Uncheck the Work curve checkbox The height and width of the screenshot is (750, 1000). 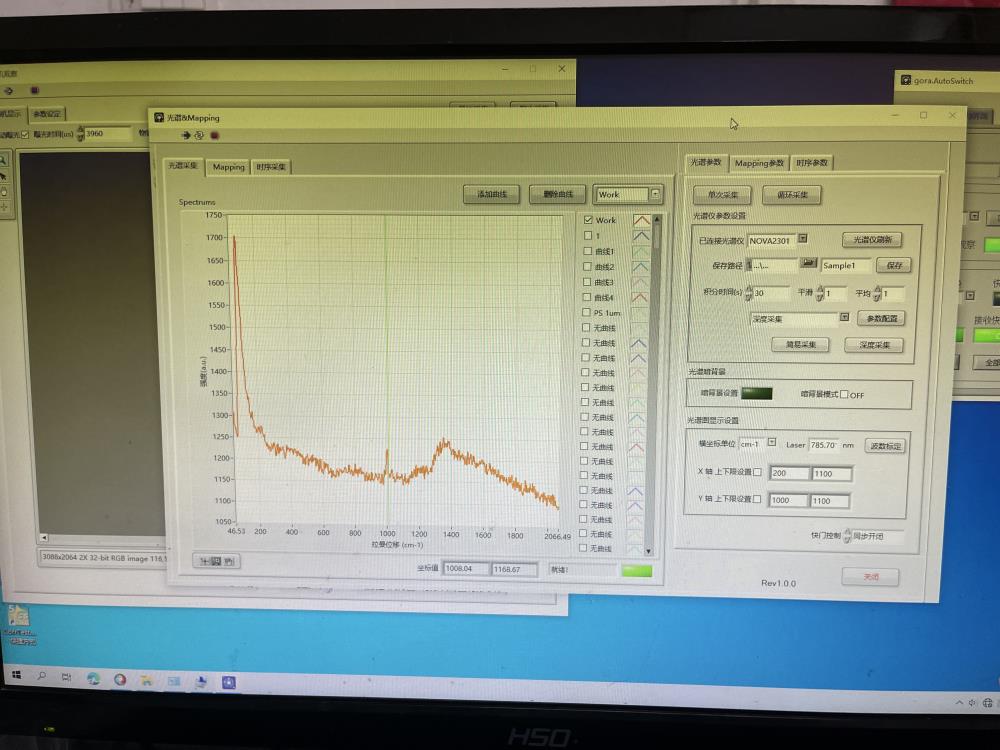click(588, 220)
